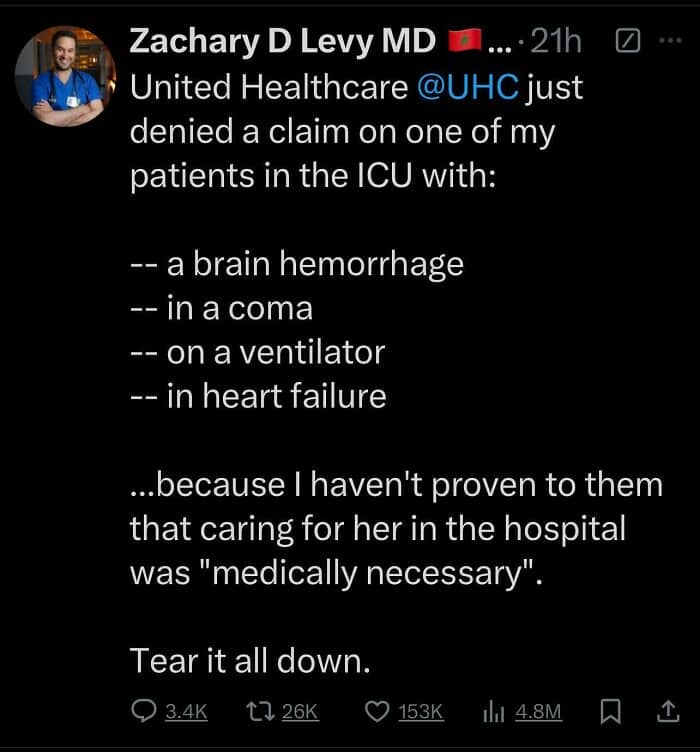This screenshot has height=752, width=700.
Task: Click the slashed square icon beside timestamp
Action: (628, 41)
